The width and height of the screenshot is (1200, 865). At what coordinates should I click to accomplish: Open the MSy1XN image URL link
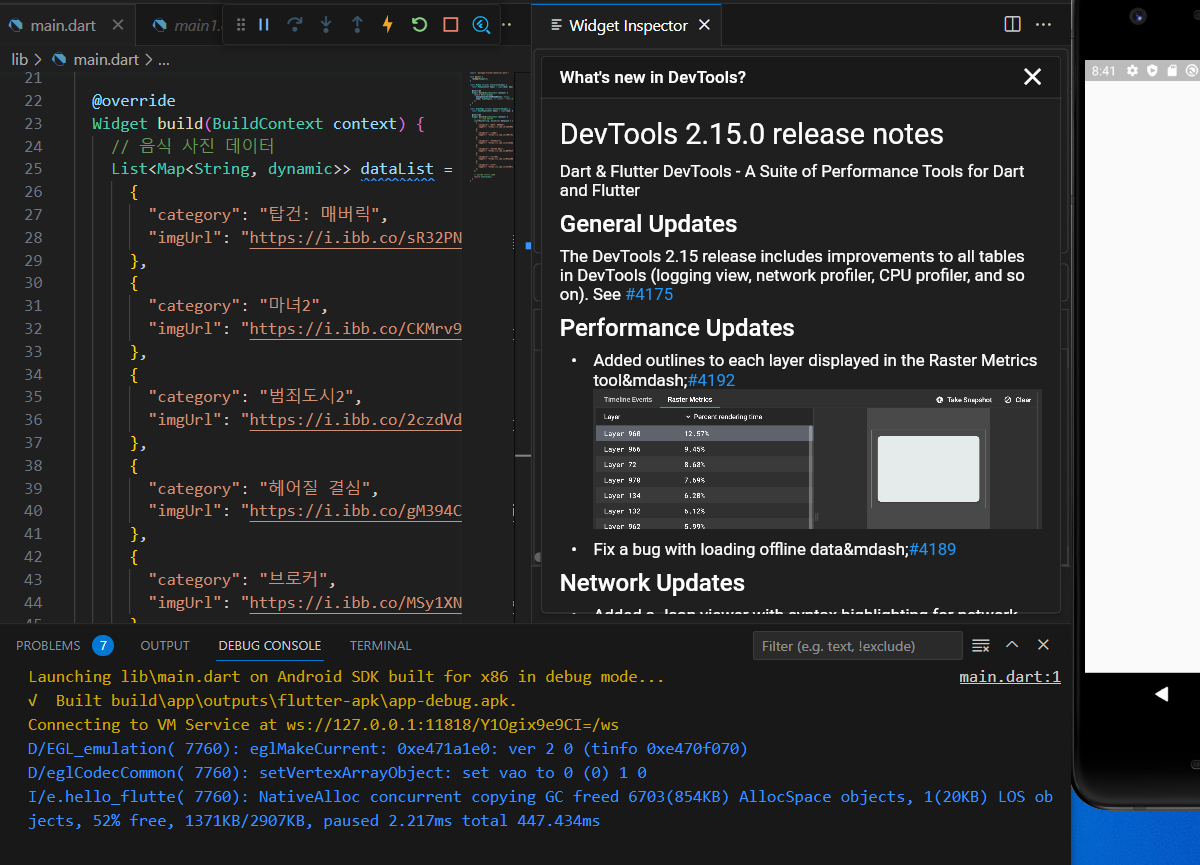coord(355,602)
